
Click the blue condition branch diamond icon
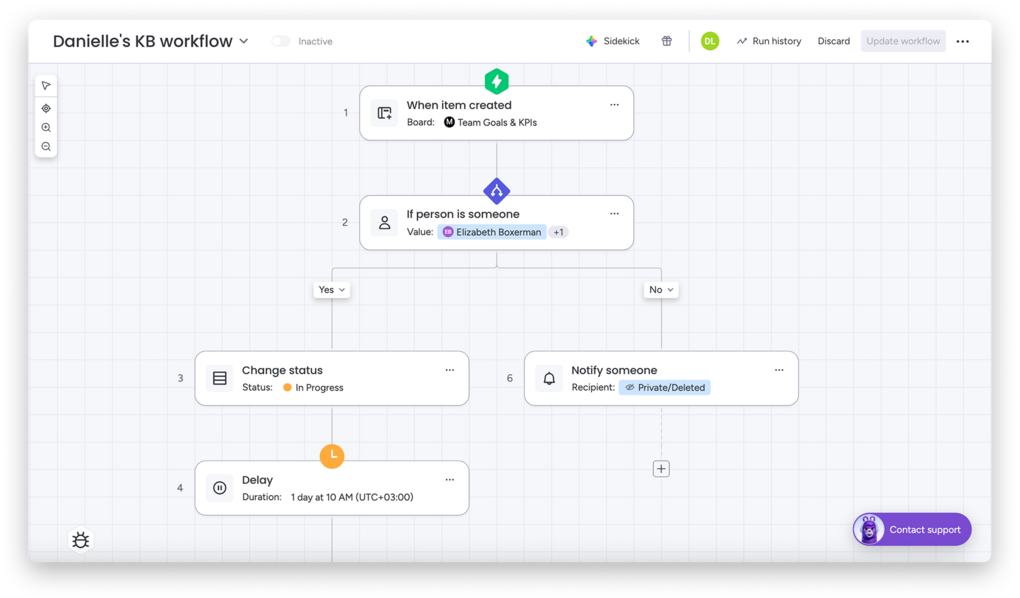coord(496,191)
